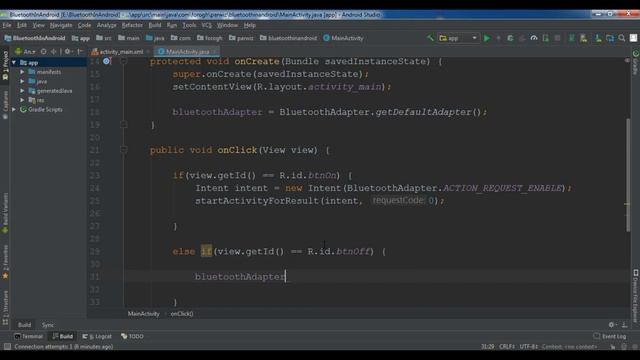The width and height of the screenshot is (640, 360).
Task: Open the Build Variants side tab
Action: click(5, 213)
